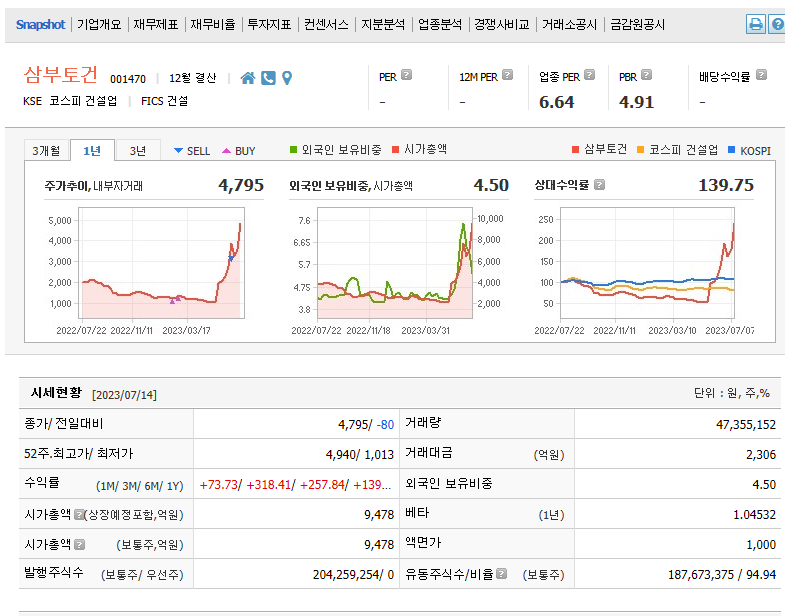The width and height of the screenshot is (785, 616).
Task: Open help icon beside 시가총액 상장예정포함
Action: point(79,514)
